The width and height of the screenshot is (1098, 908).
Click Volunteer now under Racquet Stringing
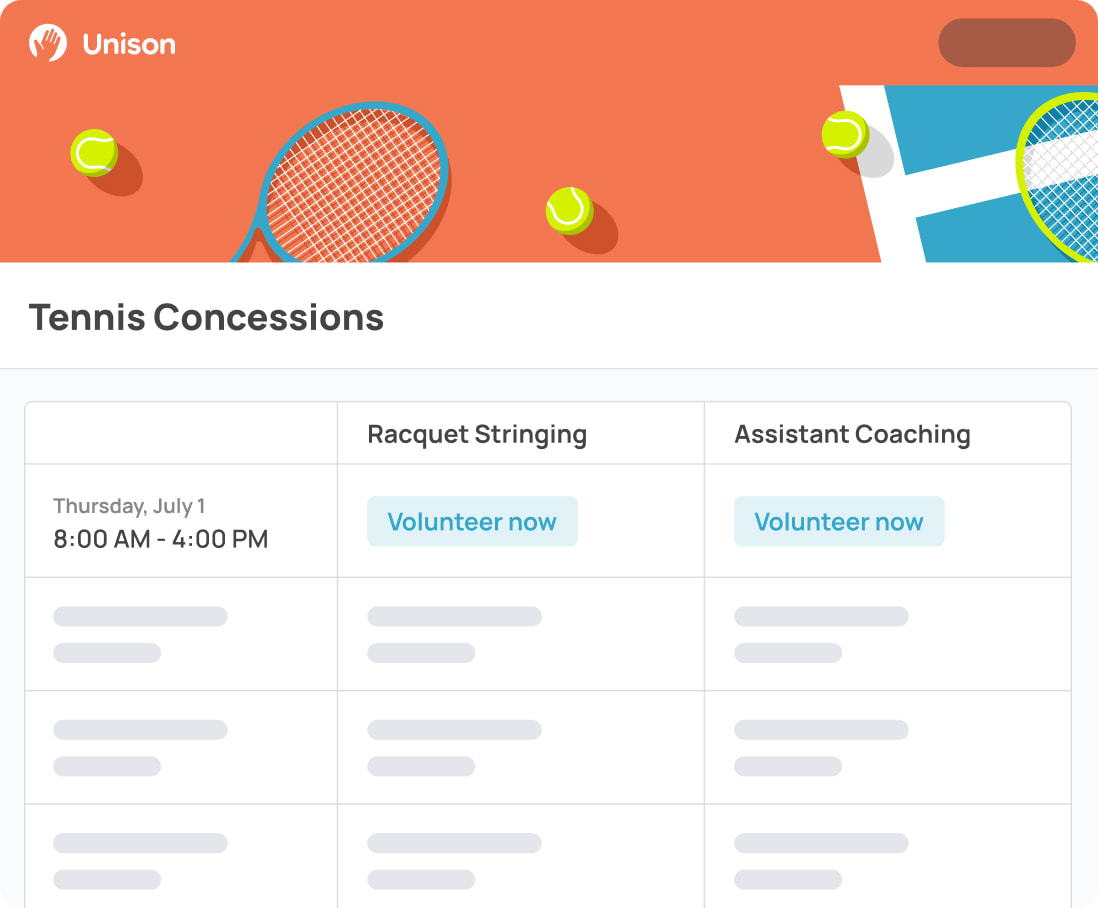472,522
